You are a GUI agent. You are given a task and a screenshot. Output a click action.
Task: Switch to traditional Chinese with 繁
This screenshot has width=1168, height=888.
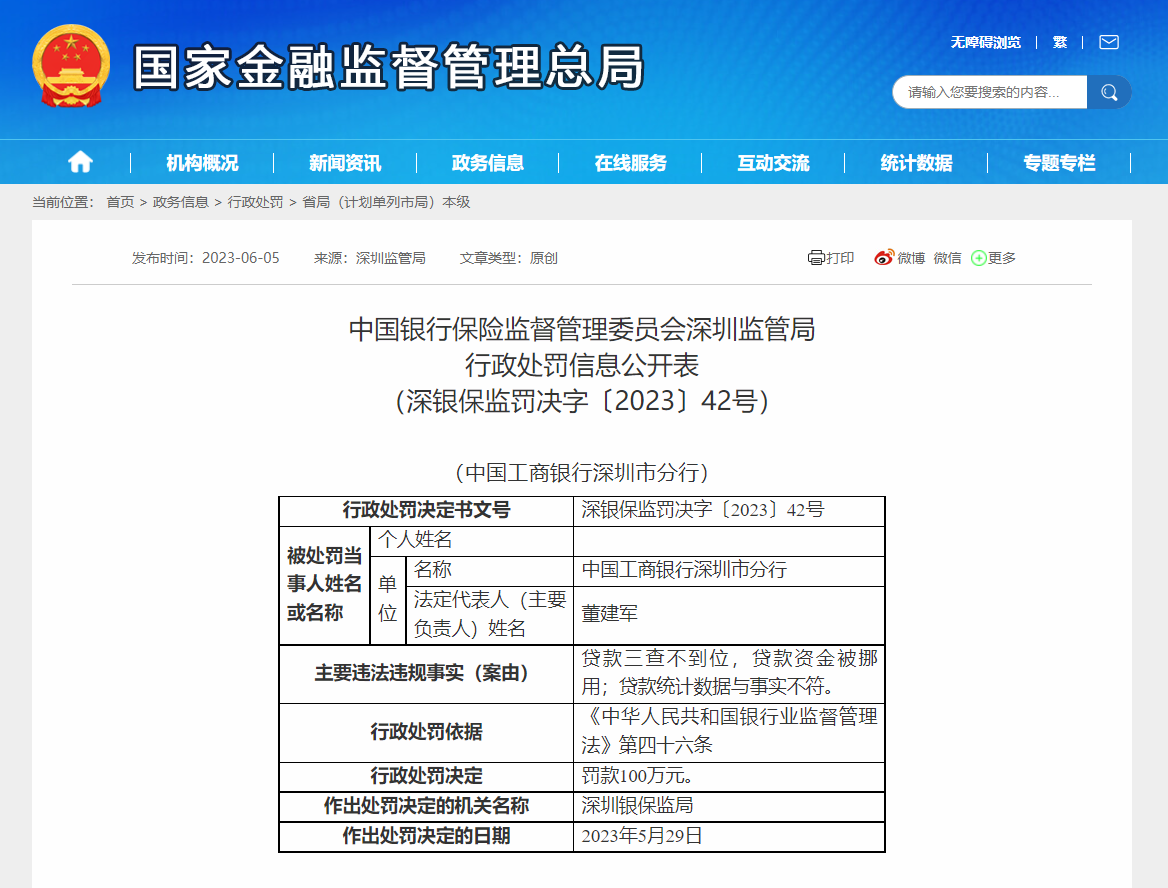(x=1060, y=42)
